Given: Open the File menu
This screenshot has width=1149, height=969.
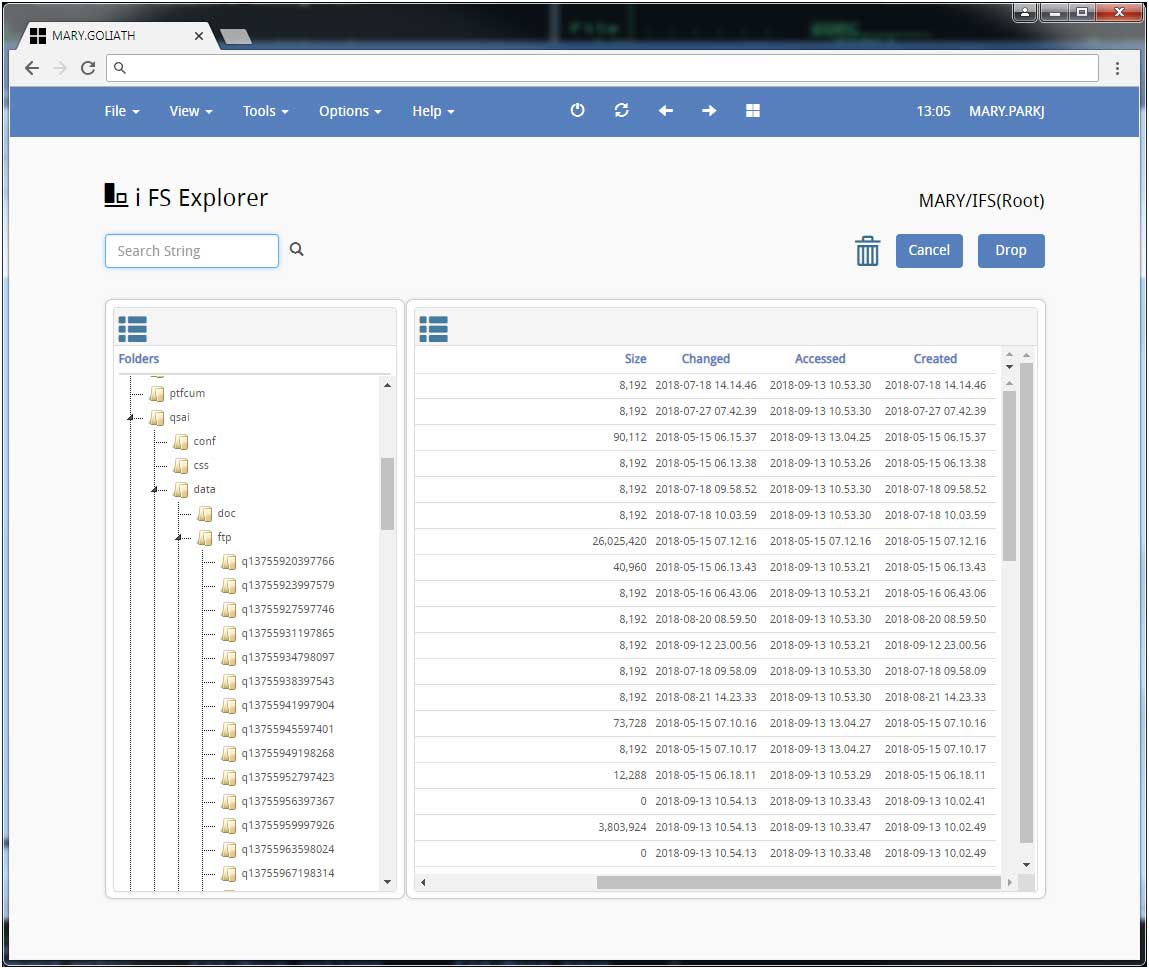Looking at the screenshot, I should point(121,111).
